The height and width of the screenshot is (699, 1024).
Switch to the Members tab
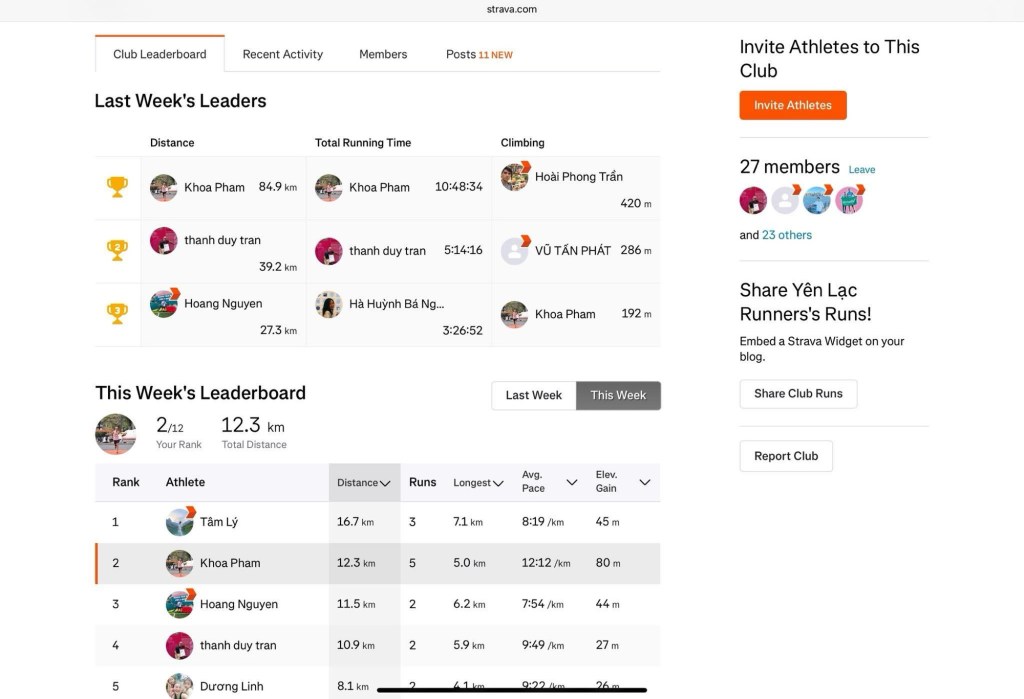pos(383,54)
